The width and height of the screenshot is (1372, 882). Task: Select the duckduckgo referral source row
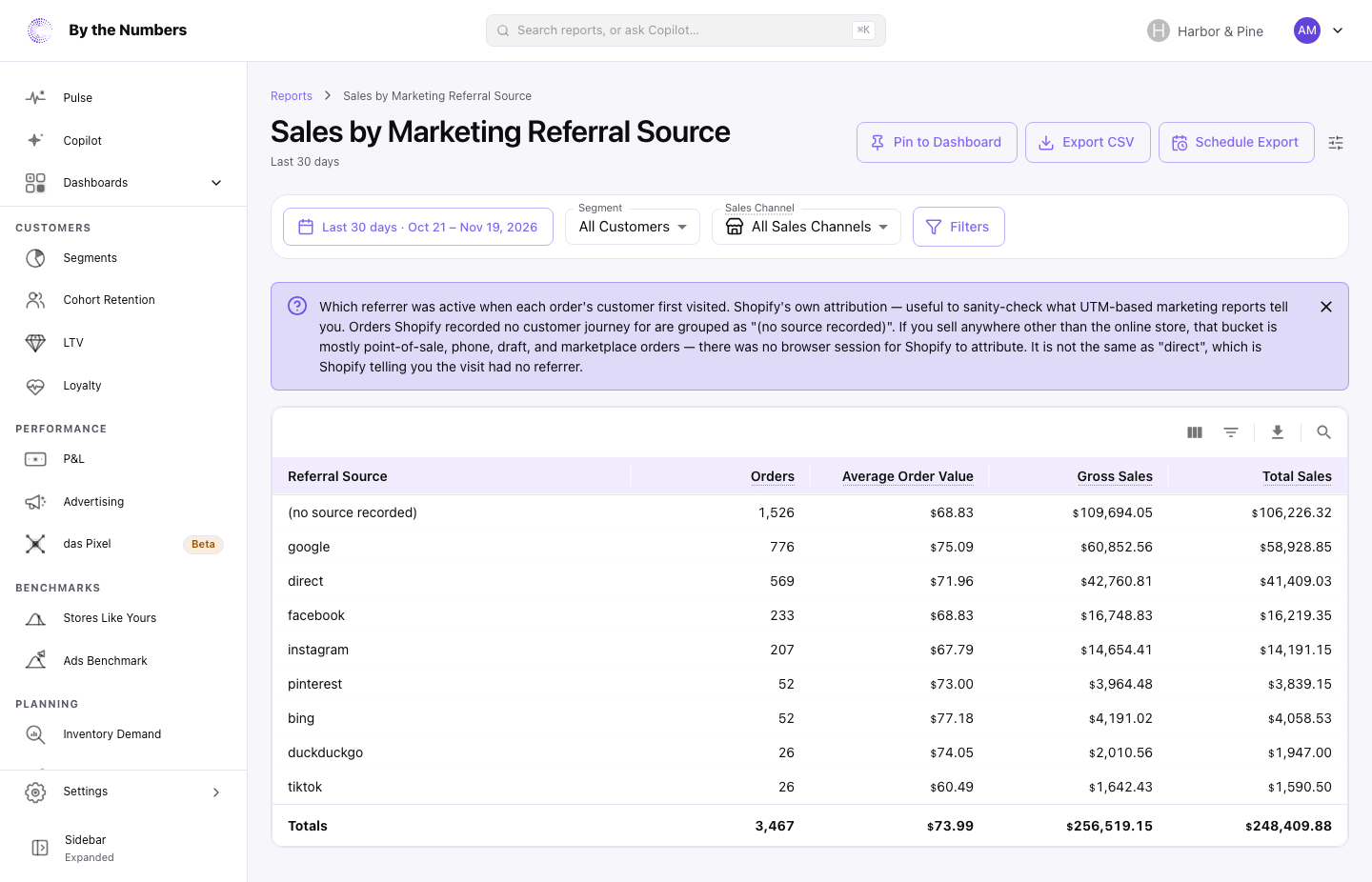810,752
